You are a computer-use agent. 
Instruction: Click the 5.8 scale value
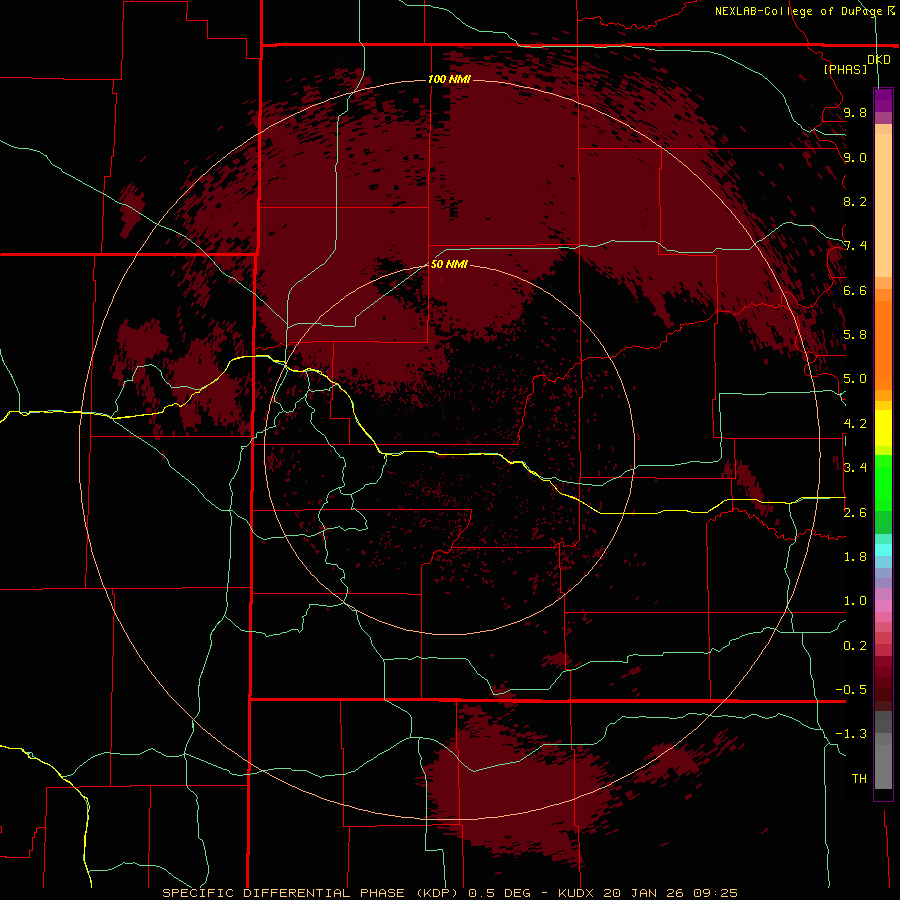[855, 334]
